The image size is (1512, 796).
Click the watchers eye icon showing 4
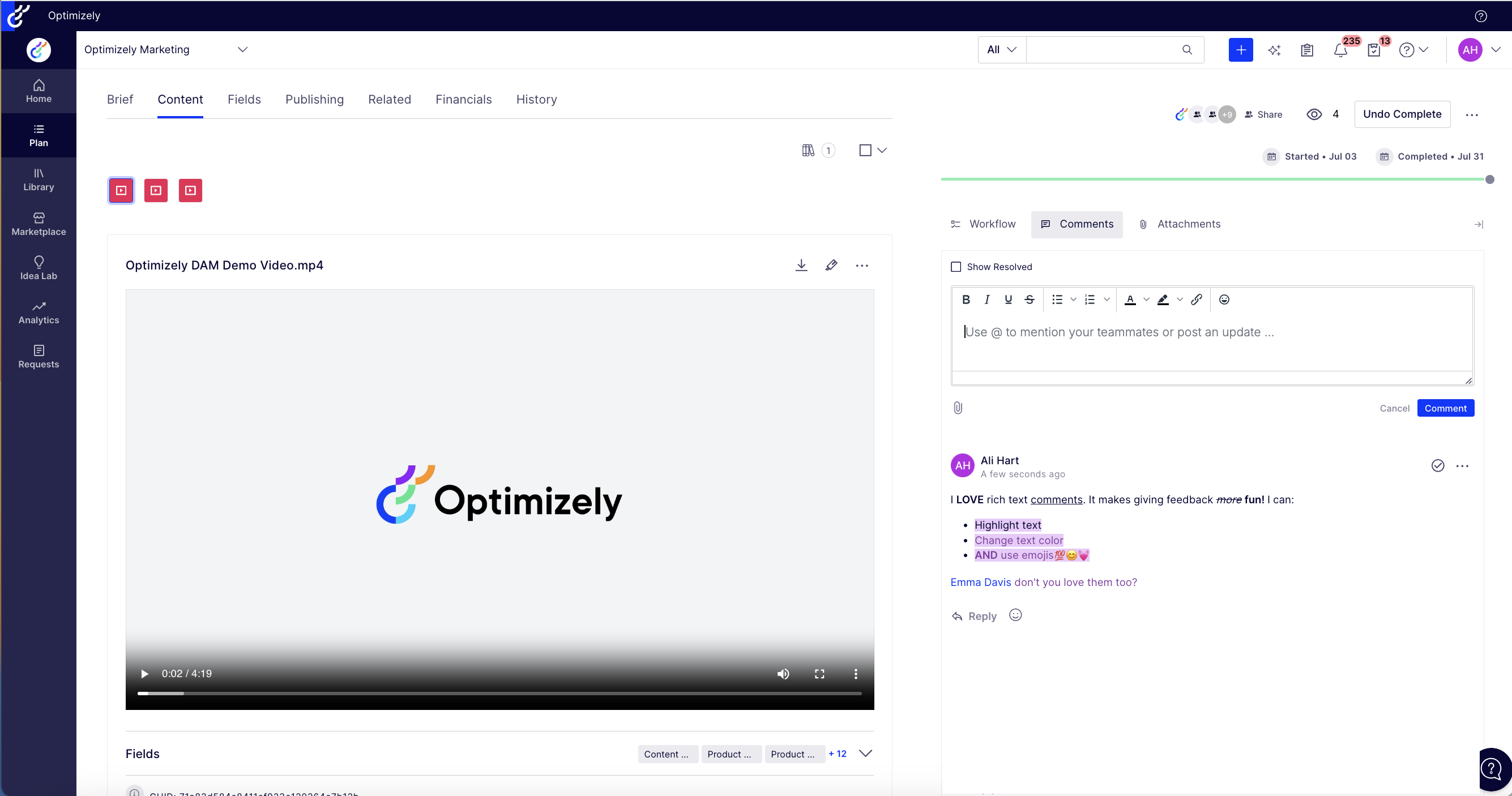1314,114
